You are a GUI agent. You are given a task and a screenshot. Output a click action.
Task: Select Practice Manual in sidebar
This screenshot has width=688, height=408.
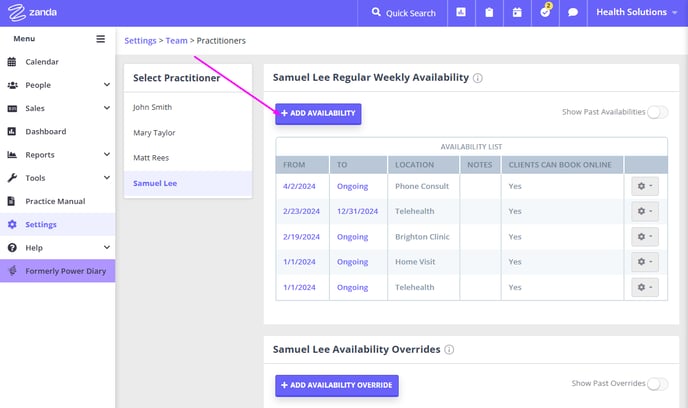[57, 201]
